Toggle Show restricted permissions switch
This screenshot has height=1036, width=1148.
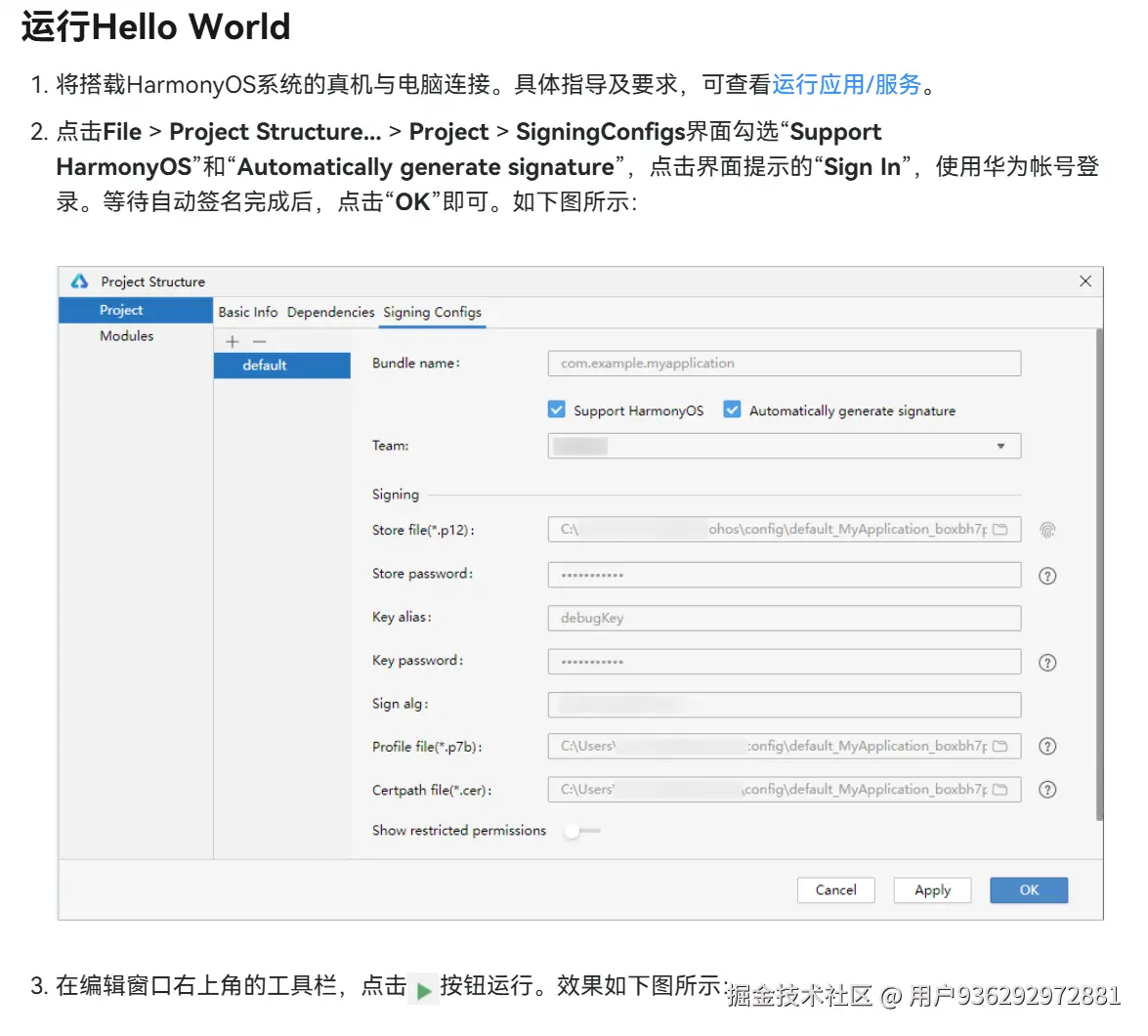(x=582, y=831)
